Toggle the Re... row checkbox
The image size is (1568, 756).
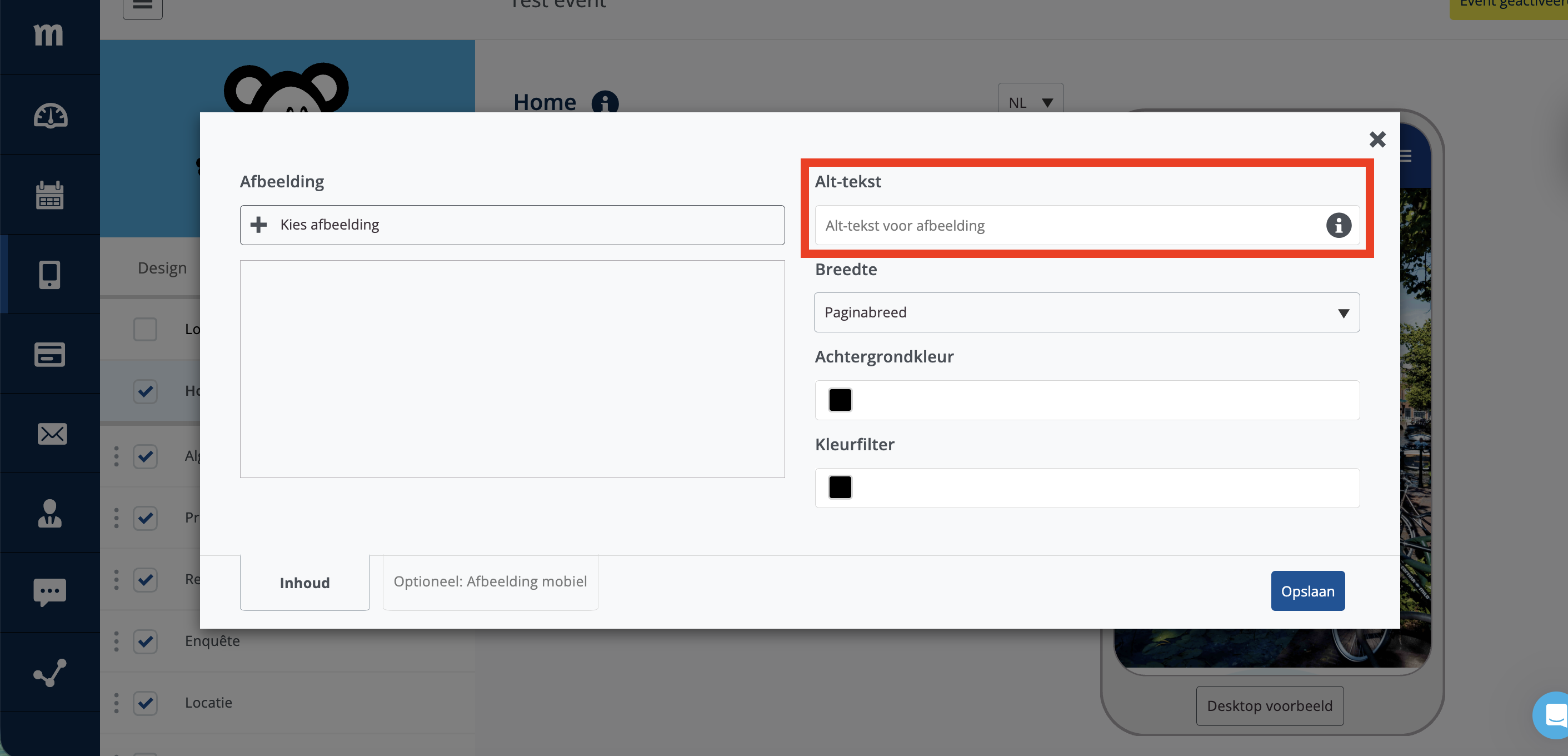tap(146, 579)
